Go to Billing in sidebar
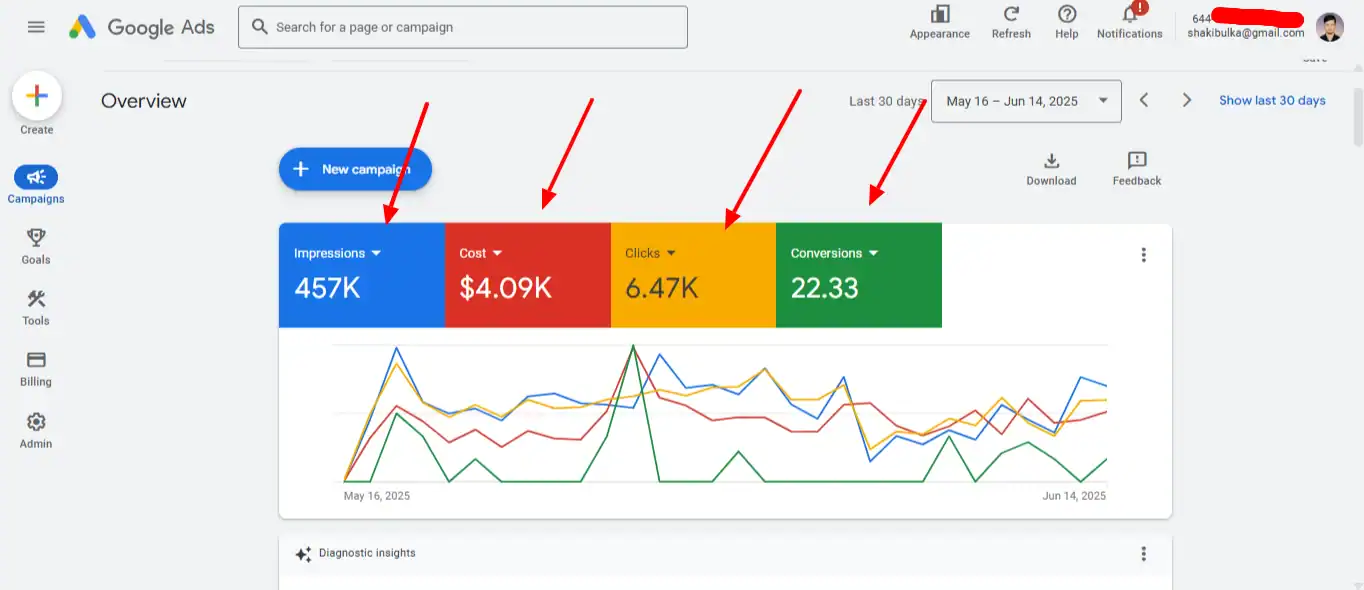The width and height of the screenshot is (1364, 590). coord(36,367)
